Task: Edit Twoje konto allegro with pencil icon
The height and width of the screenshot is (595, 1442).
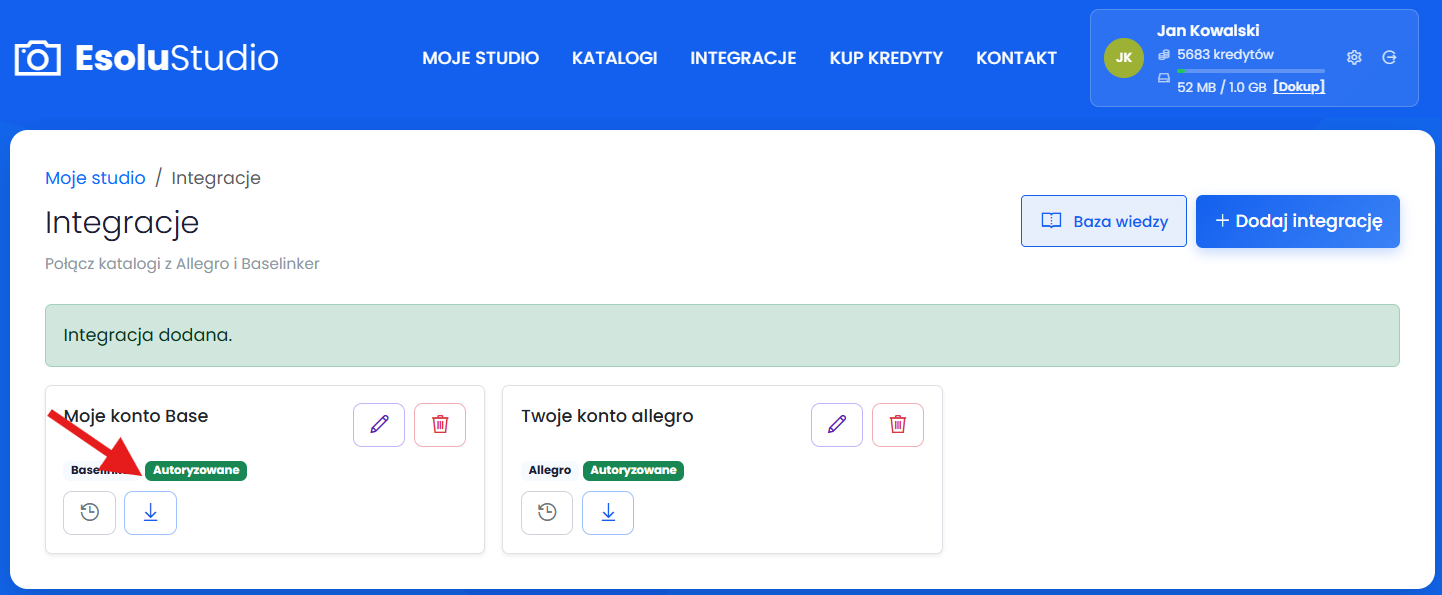Action: (837, 425)
